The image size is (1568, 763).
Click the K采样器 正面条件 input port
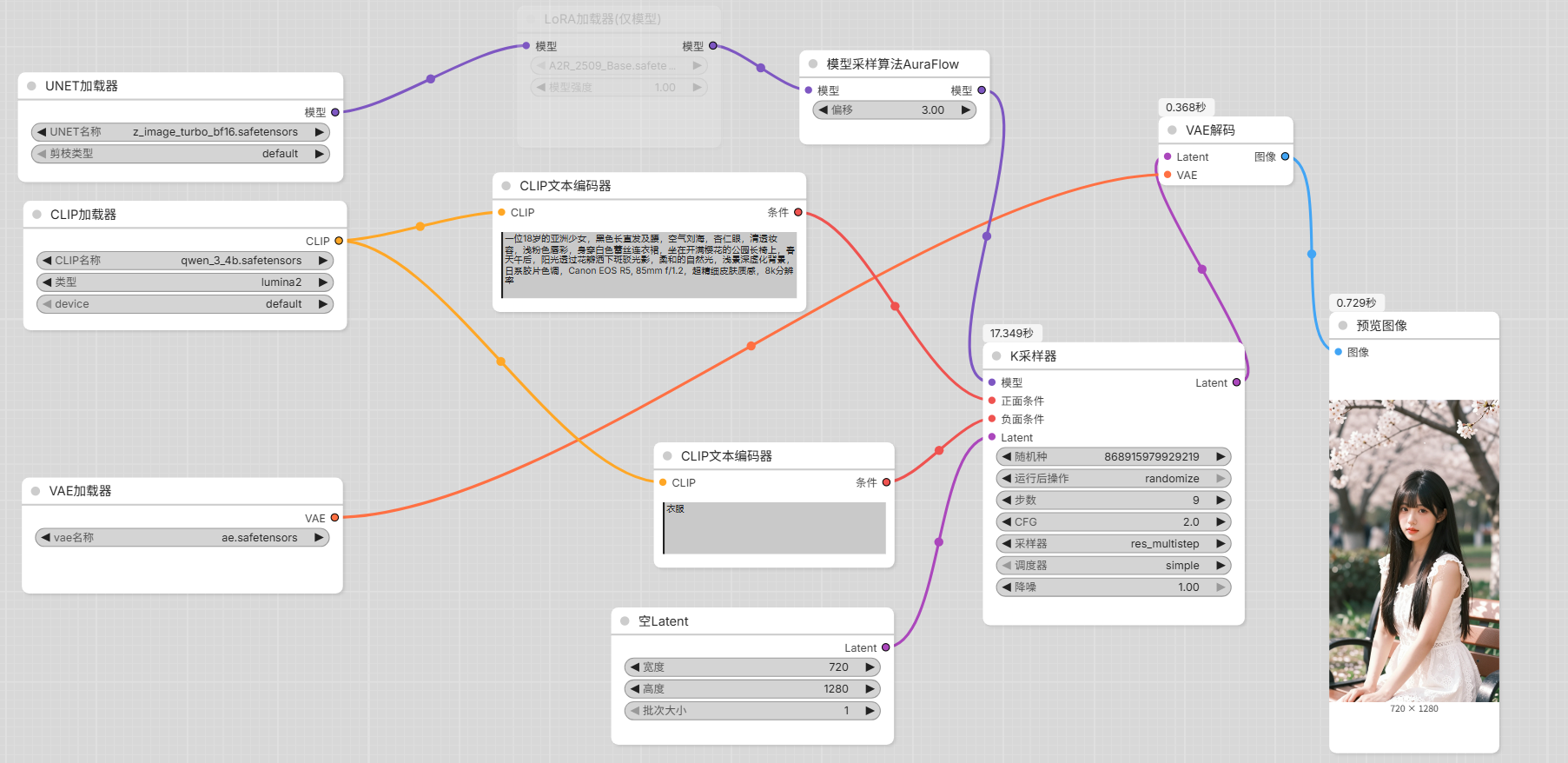[x=992, y=401]
